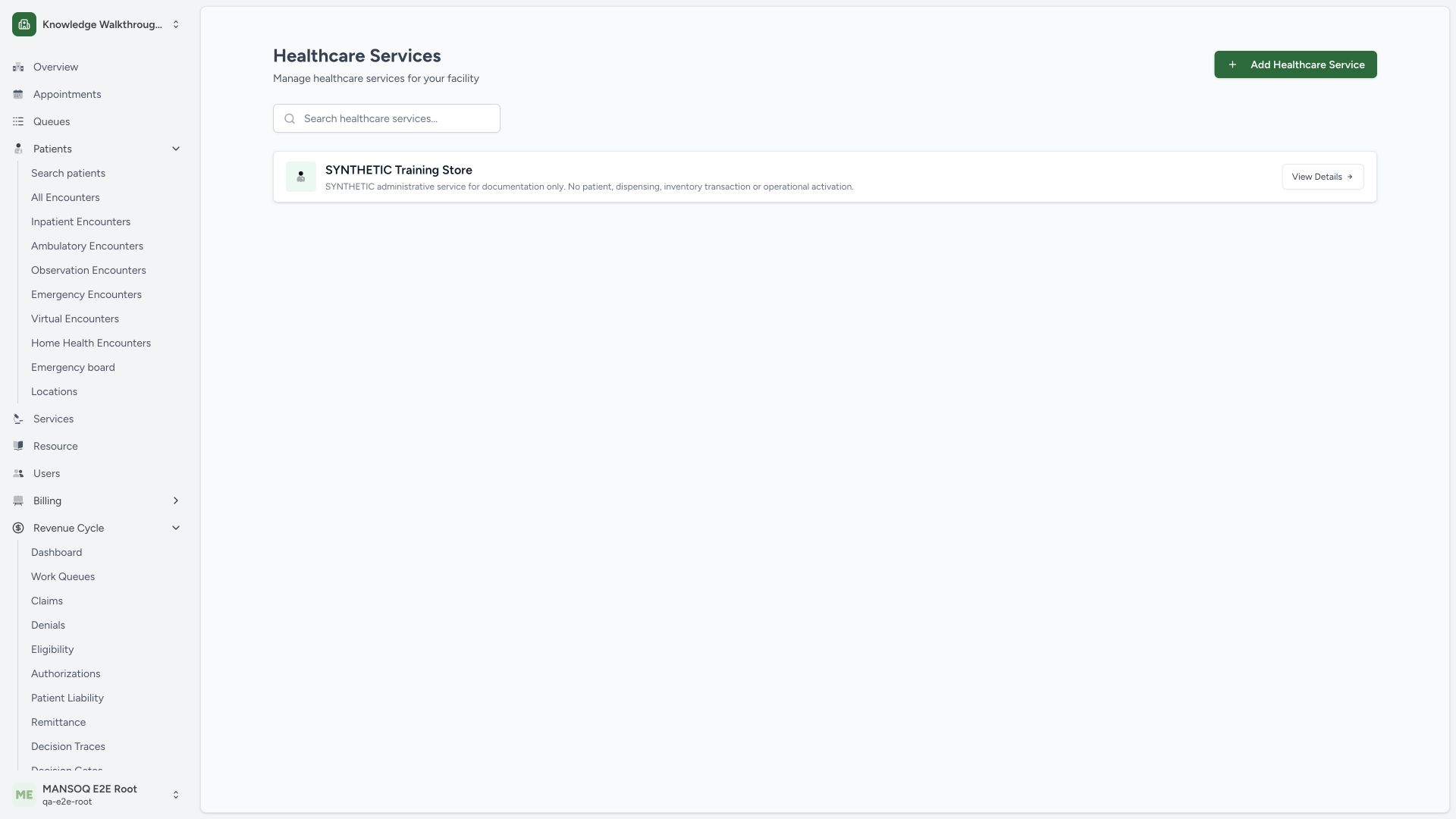The height and width of the screenshot is (819, 1456).
Task: Open Observation Encounters
Action: point(89,270)
